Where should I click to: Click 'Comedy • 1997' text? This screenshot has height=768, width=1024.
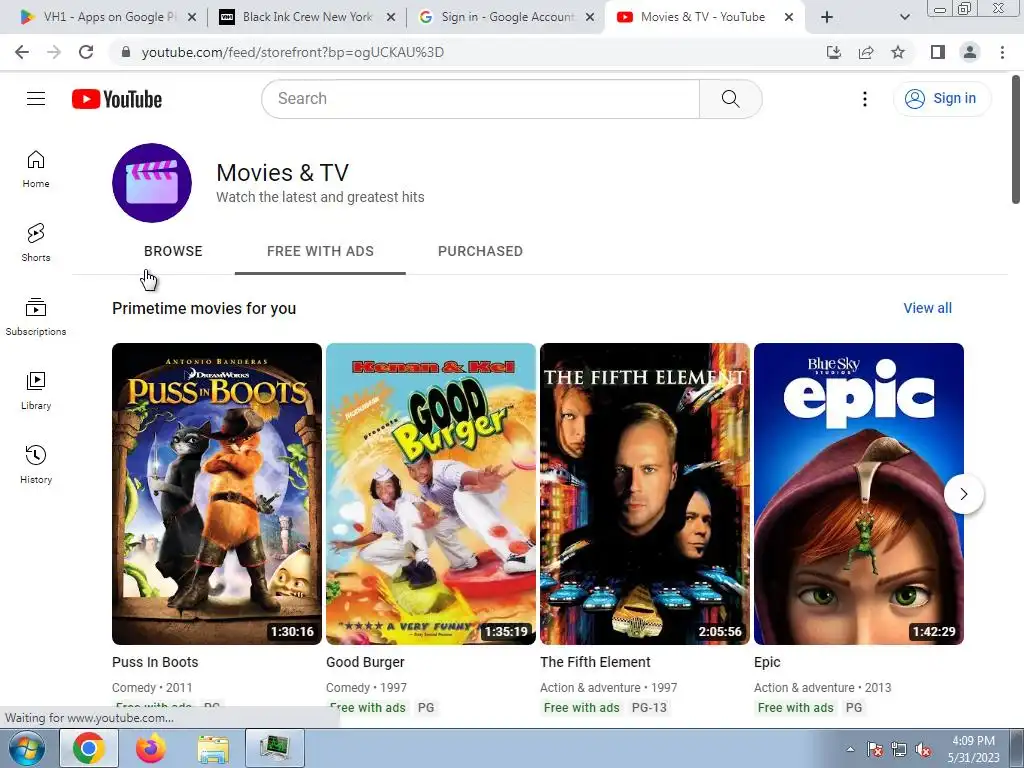(366, 688)
